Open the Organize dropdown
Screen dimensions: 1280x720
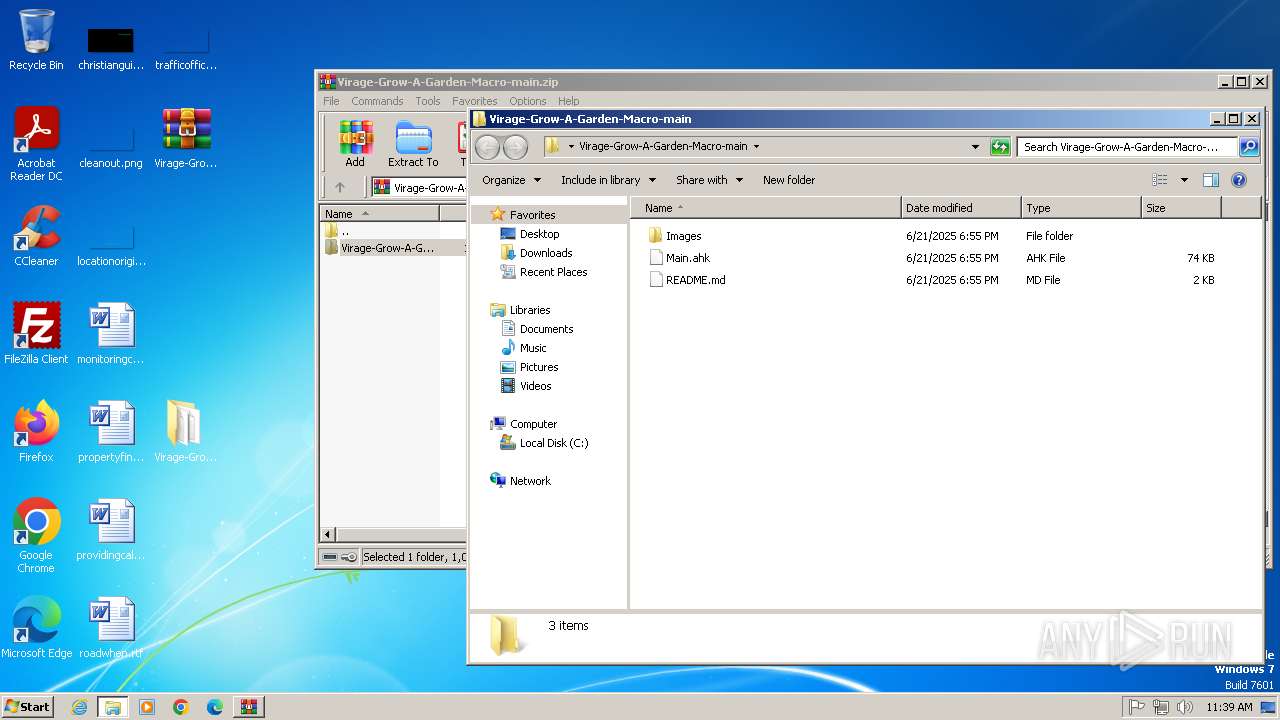click(511, 180)
